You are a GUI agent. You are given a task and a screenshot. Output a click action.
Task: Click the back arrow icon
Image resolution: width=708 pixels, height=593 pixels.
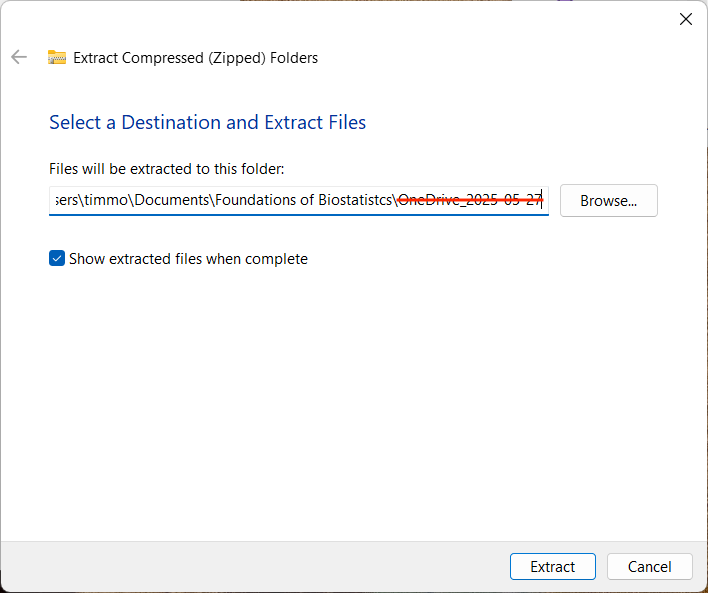tap(19, 57)
